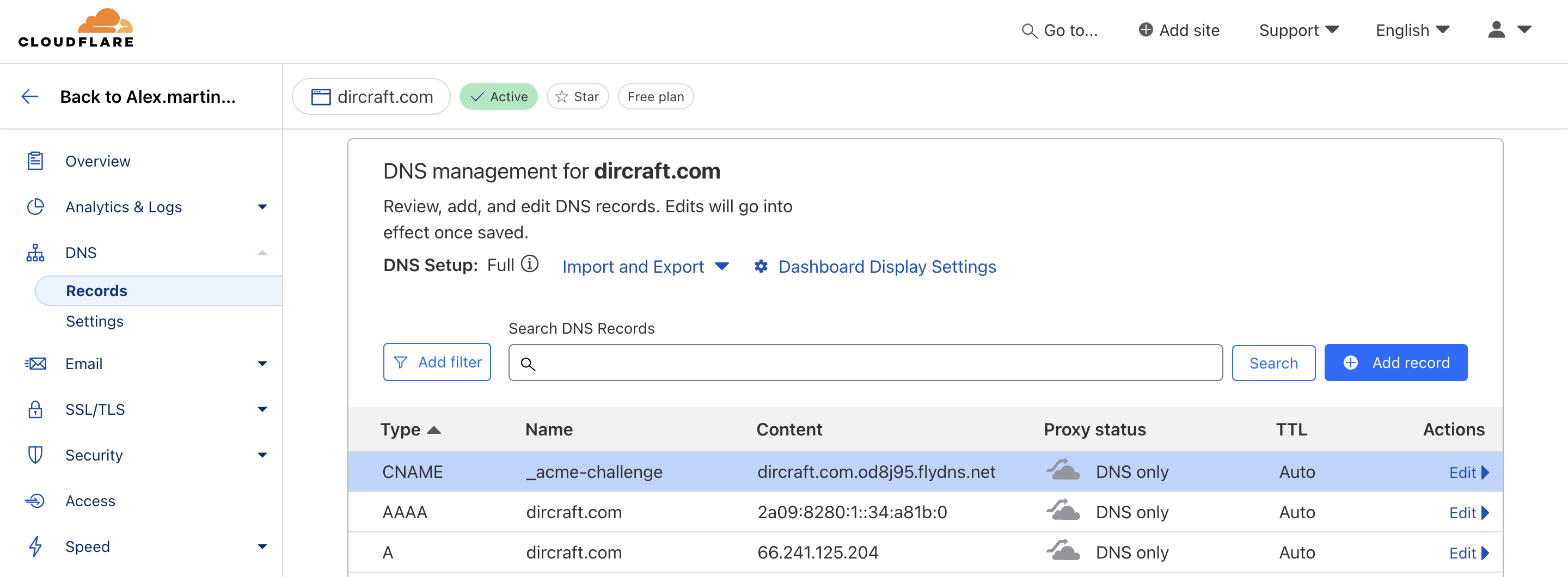
Task: Click the star icon in Star badge
Action: pyautogui.click(x=561, y=97)
